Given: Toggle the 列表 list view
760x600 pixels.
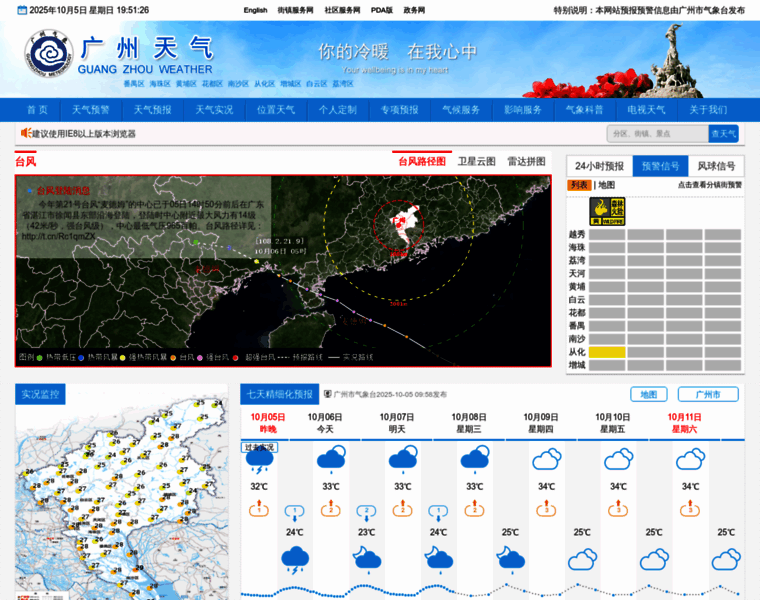Looking at the screenshot, I should pyautogui.click(x=579, y=185).
